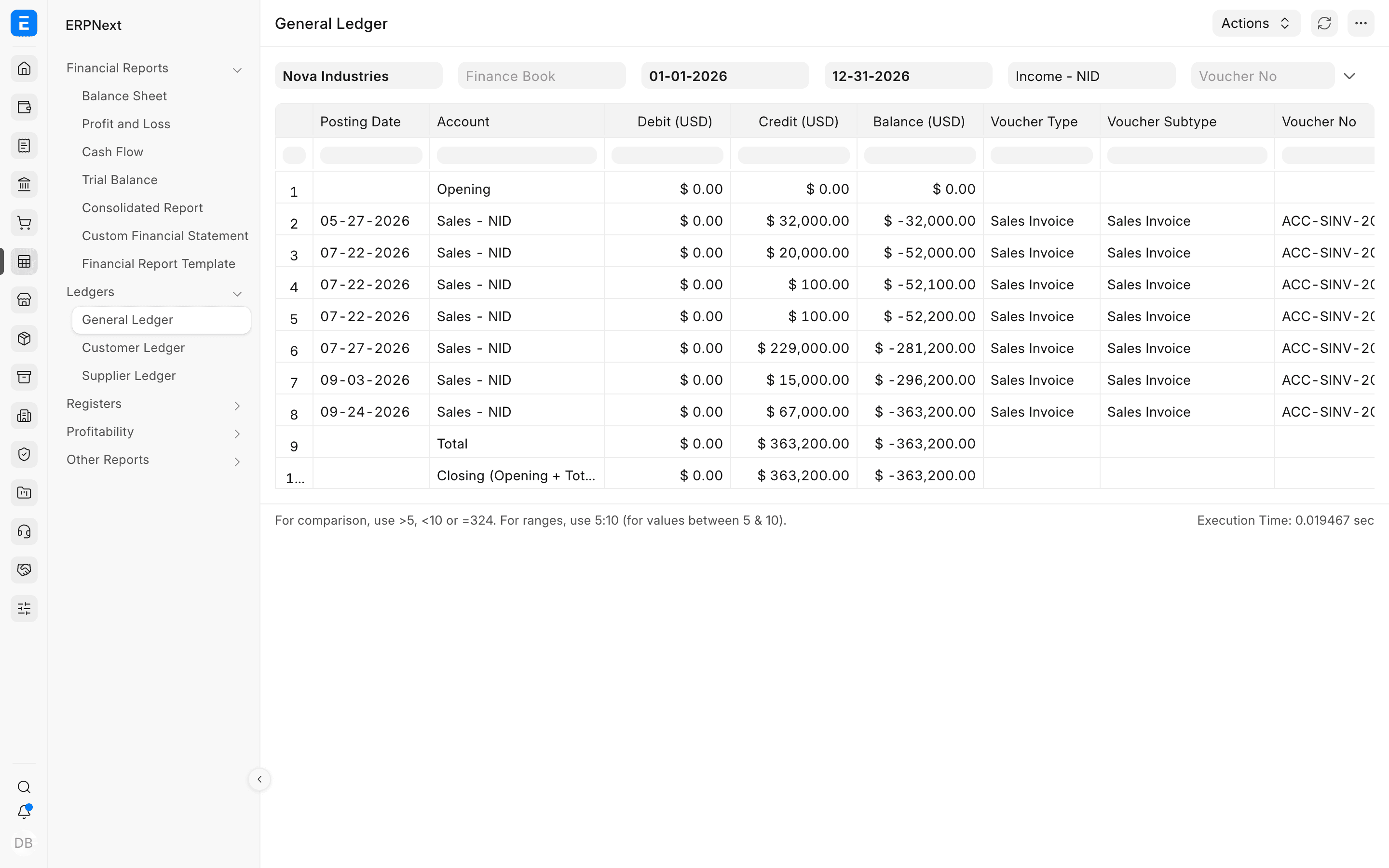
Task: Expand the Profitability section
Action: pos(237,434)
